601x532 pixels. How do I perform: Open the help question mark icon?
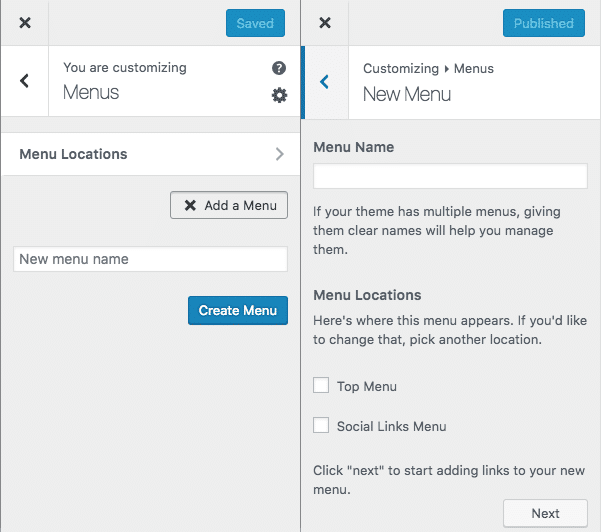tap(279, 68)
